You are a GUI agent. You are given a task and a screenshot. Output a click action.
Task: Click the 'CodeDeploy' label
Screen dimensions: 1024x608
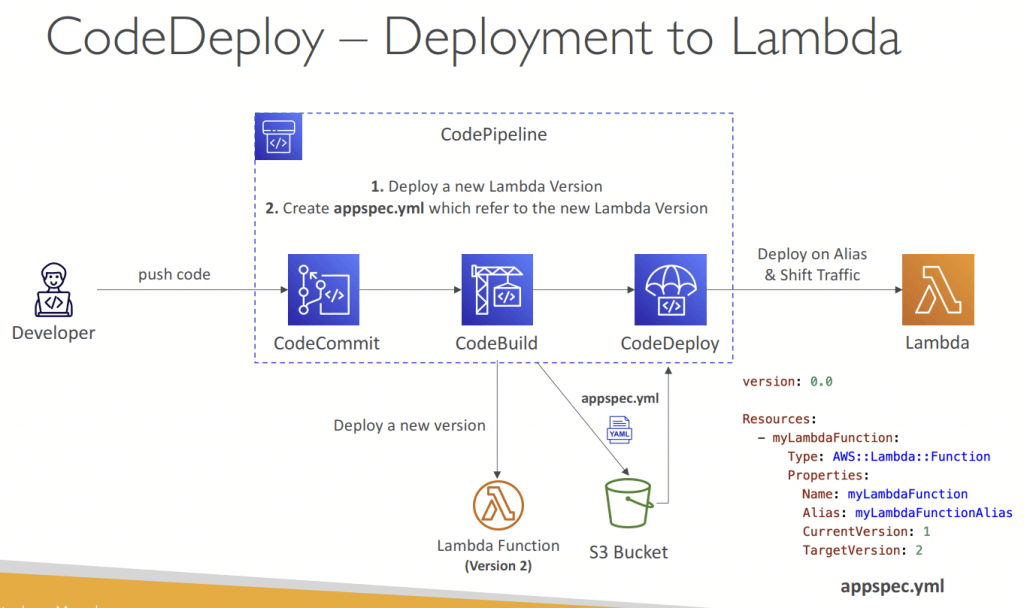[670, 344]
